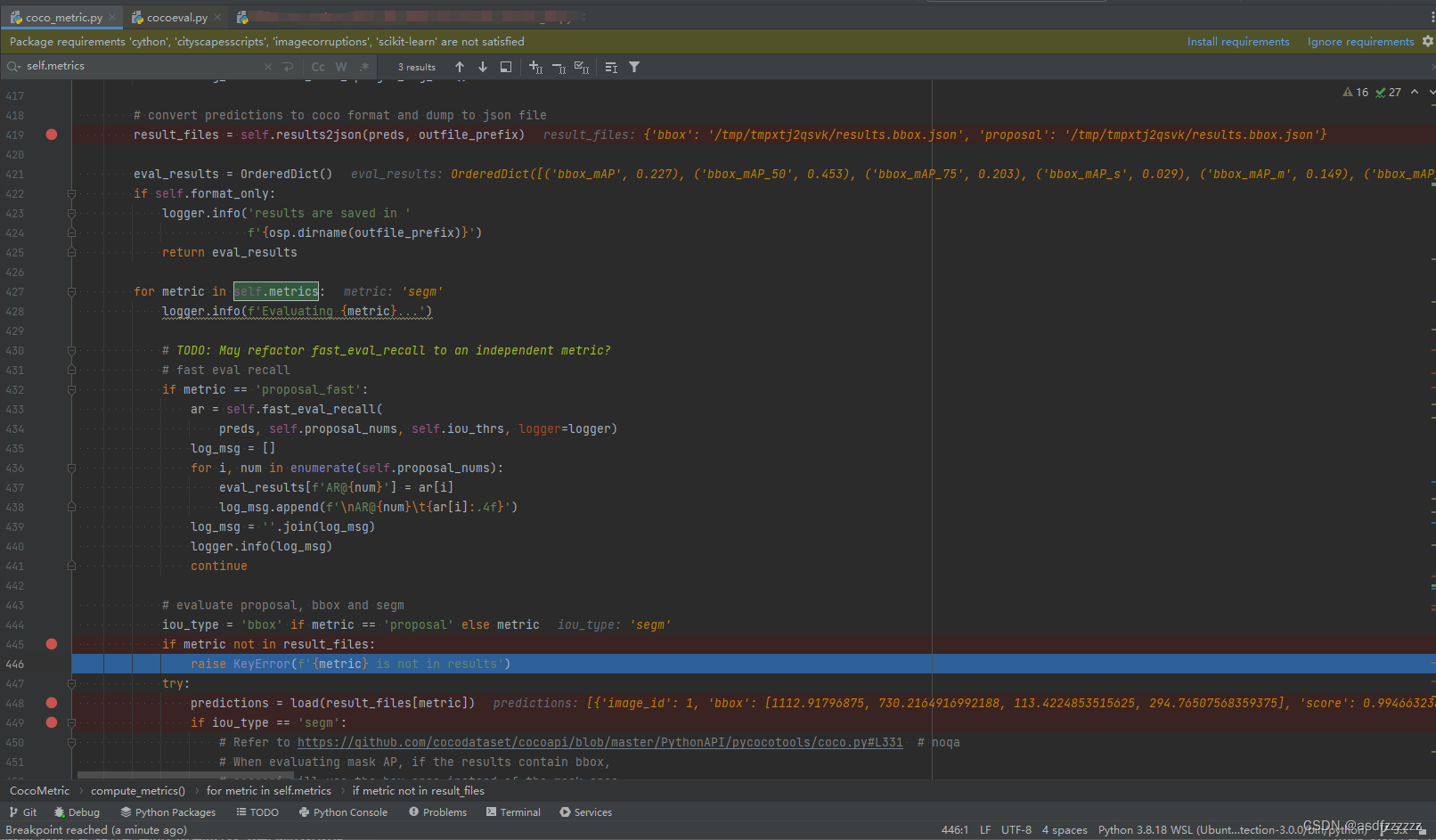The height and width of the screenshot is (840, 1436).
Task: Open the Terminal tool window
Action: (x=513, y=812)
